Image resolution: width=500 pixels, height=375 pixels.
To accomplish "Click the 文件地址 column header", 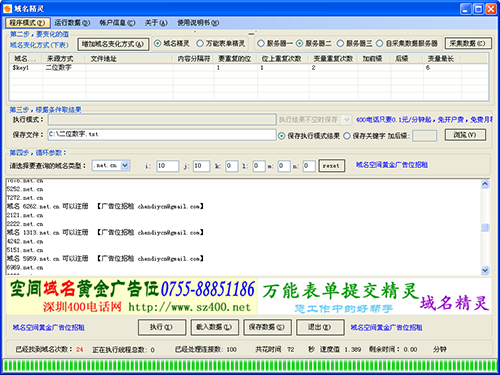I will click(130, 59).
